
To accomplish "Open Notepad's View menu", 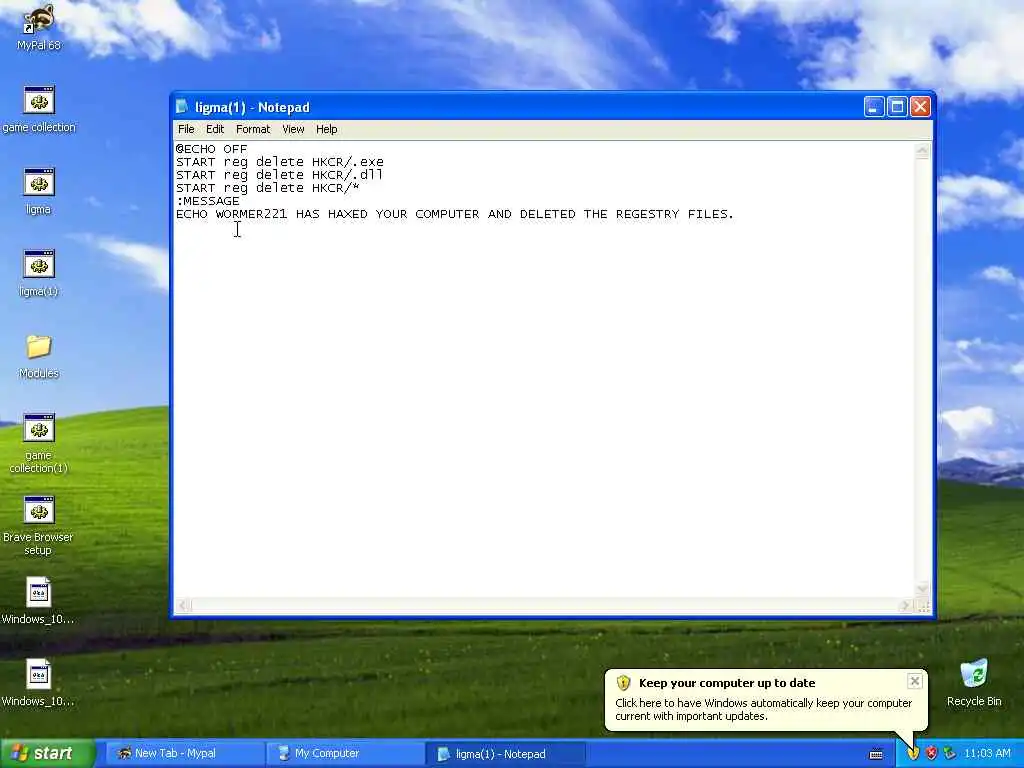I will click(x=293, y=129).
